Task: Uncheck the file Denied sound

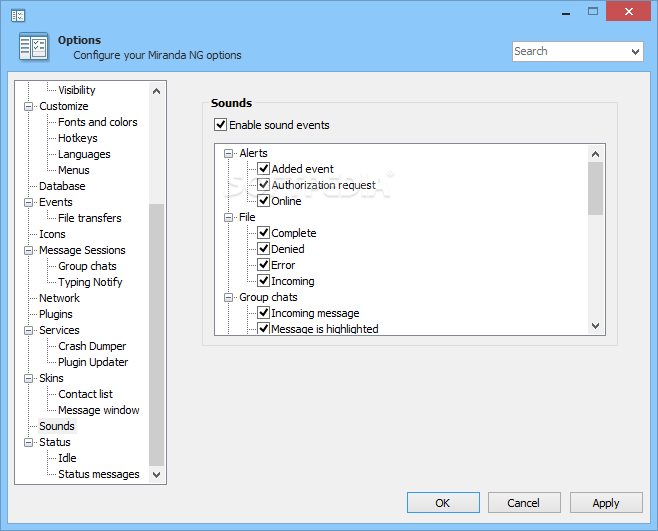Action: [264, 249]
